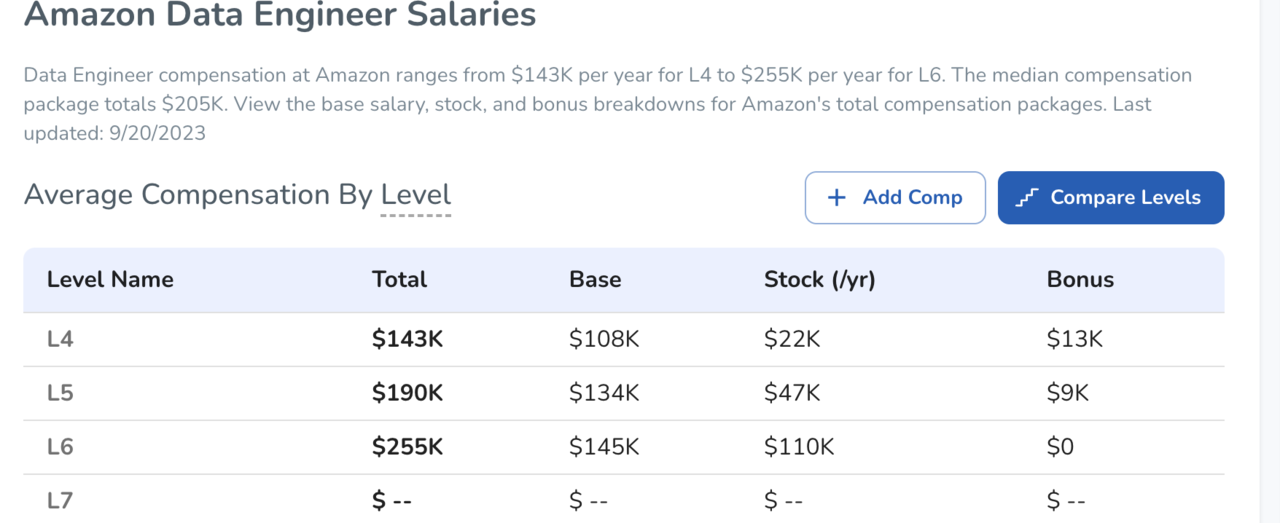Select the L7 level row
1280x523 pixels.
(624, 499)
